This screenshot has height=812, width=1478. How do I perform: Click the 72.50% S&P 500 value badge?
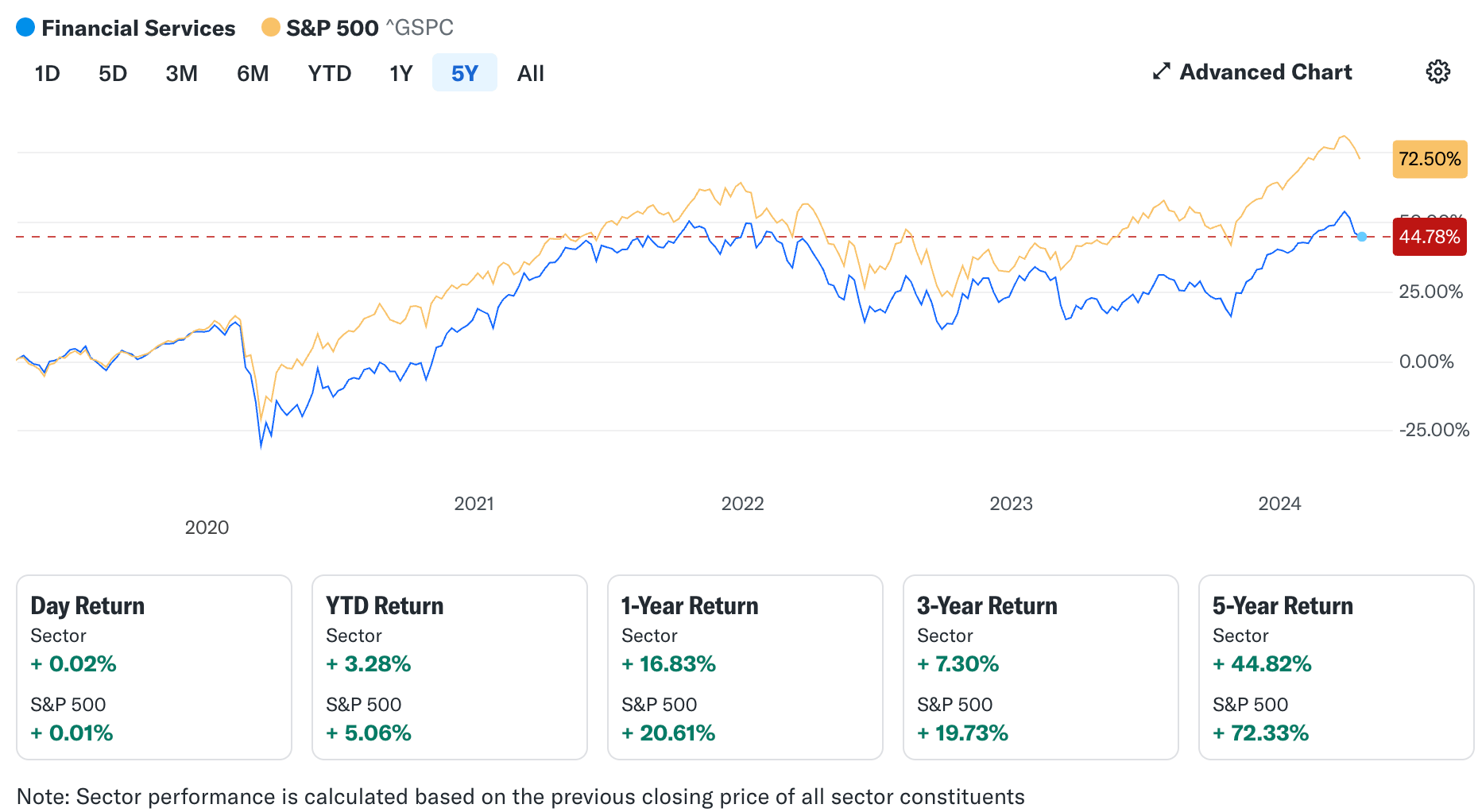tap(1430, 159)
